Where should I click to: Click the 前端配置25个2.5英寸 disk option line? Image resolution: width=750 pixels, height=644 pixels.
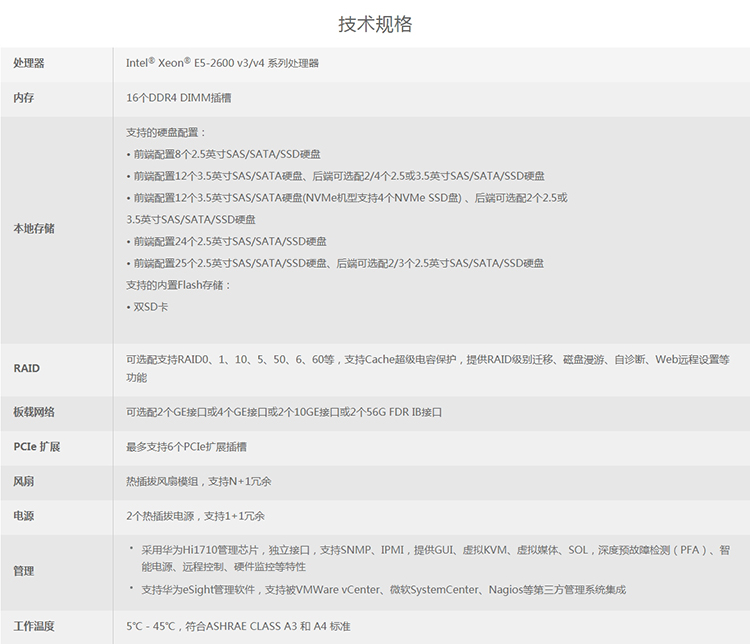click(335, 263)
